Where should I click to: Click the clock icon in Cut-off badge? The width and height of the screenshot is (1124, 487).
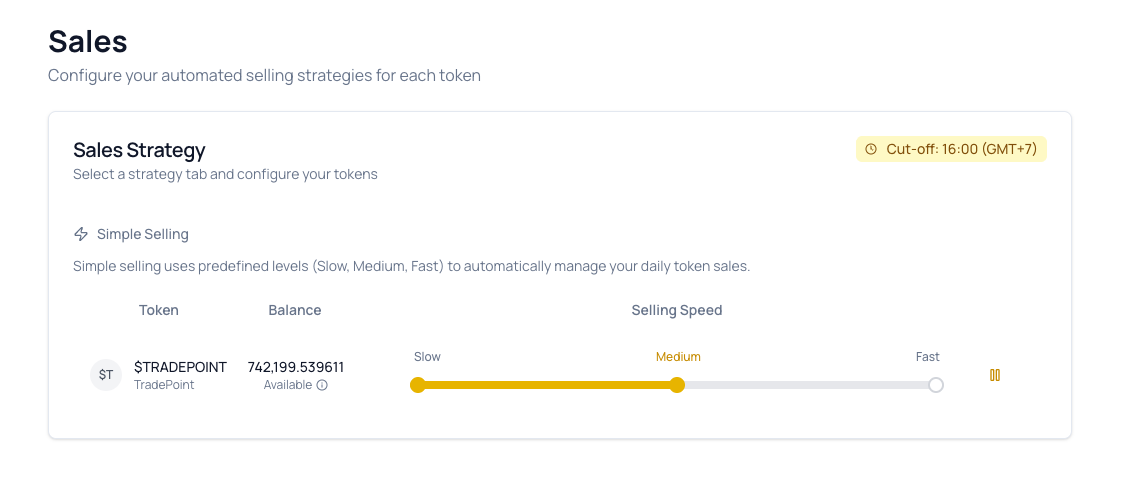point(871,149)
